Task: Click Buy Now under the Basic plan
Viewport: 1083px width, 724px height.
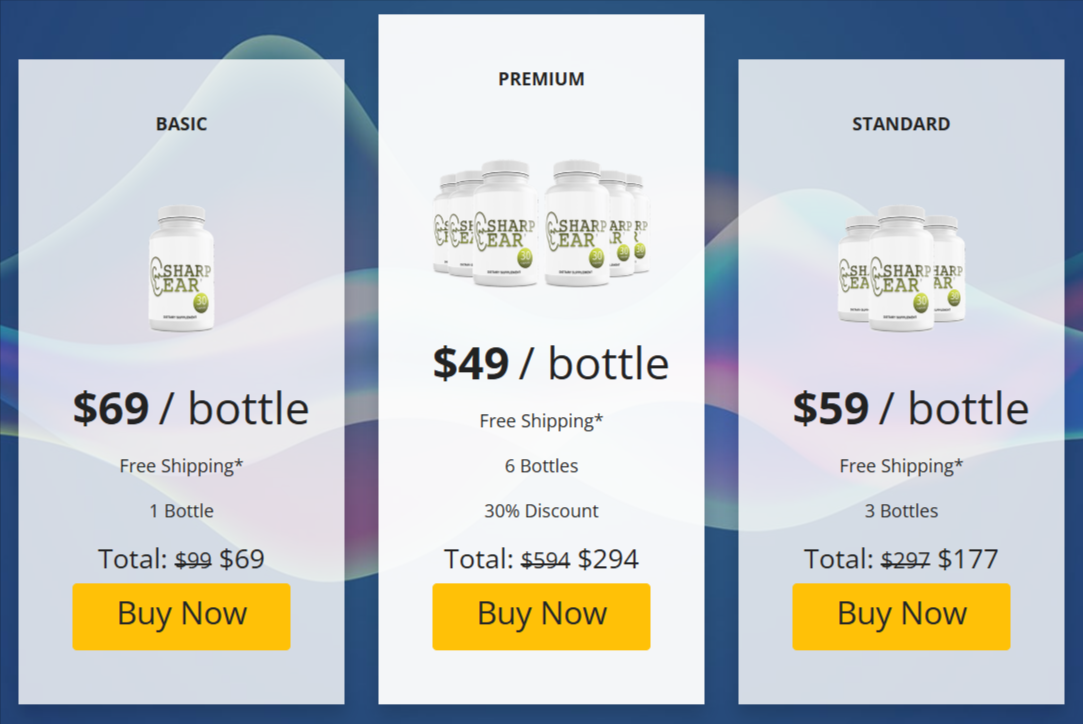Action: click(x=181, y=616)
